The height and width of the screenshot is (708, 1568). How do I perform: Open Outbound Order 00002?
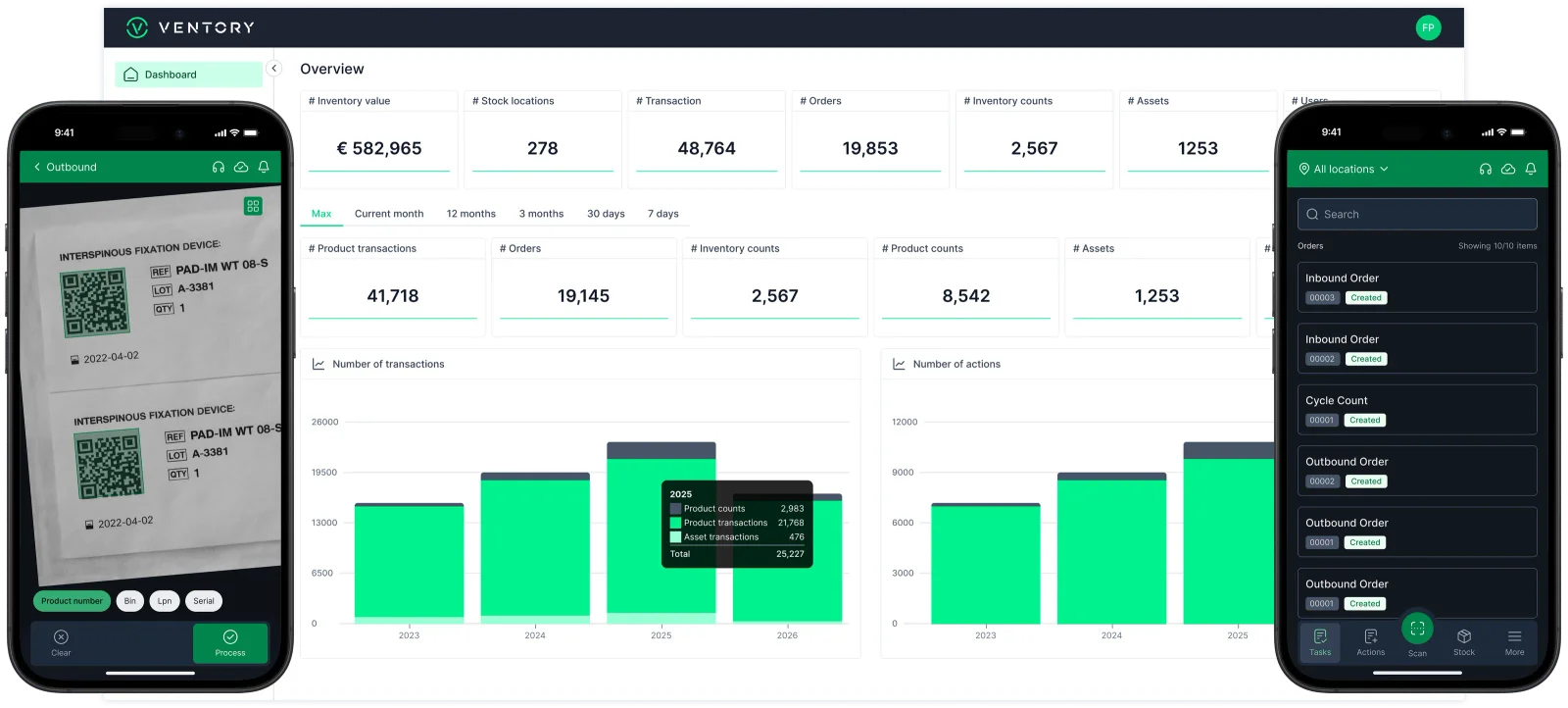(1417, 471)
